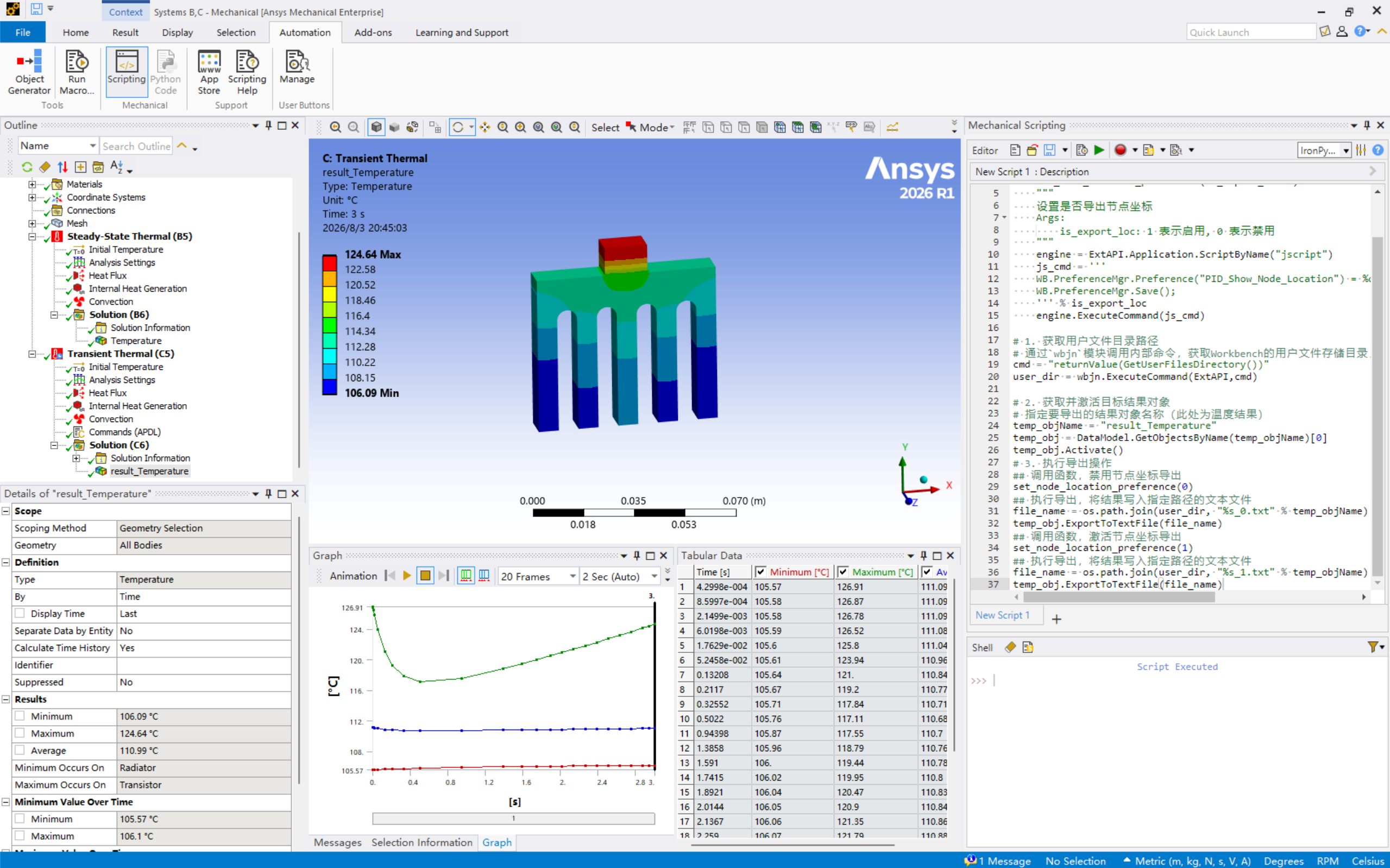Click the Manage user buttons icon
Screen dimensions: 1390x868
tap(297, 68)
